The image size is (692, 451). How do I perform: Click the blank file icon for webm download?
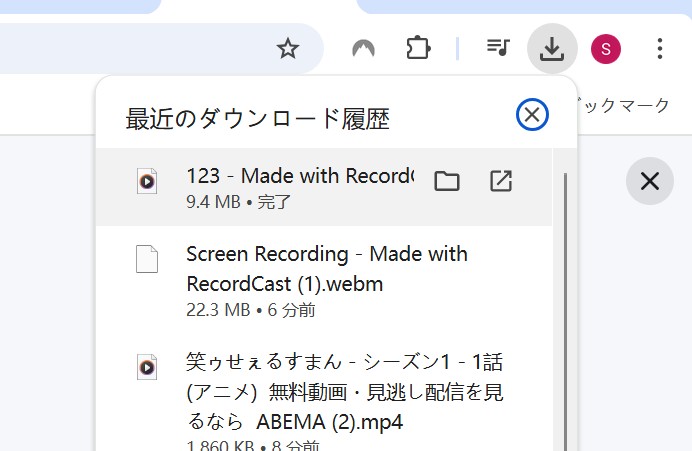coord(147,259)
